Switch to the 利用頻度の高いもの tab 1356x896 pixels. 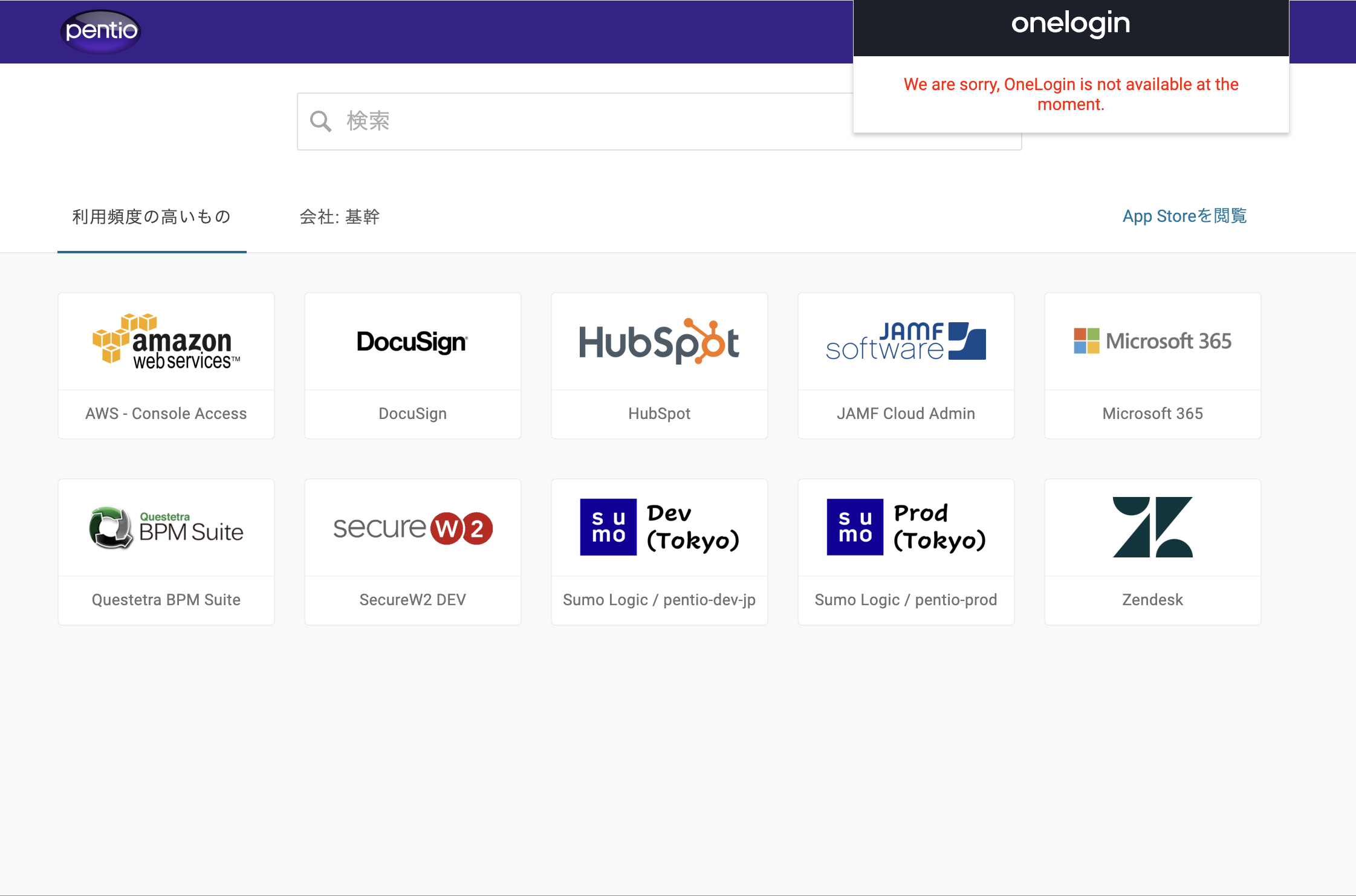point(152,217)
